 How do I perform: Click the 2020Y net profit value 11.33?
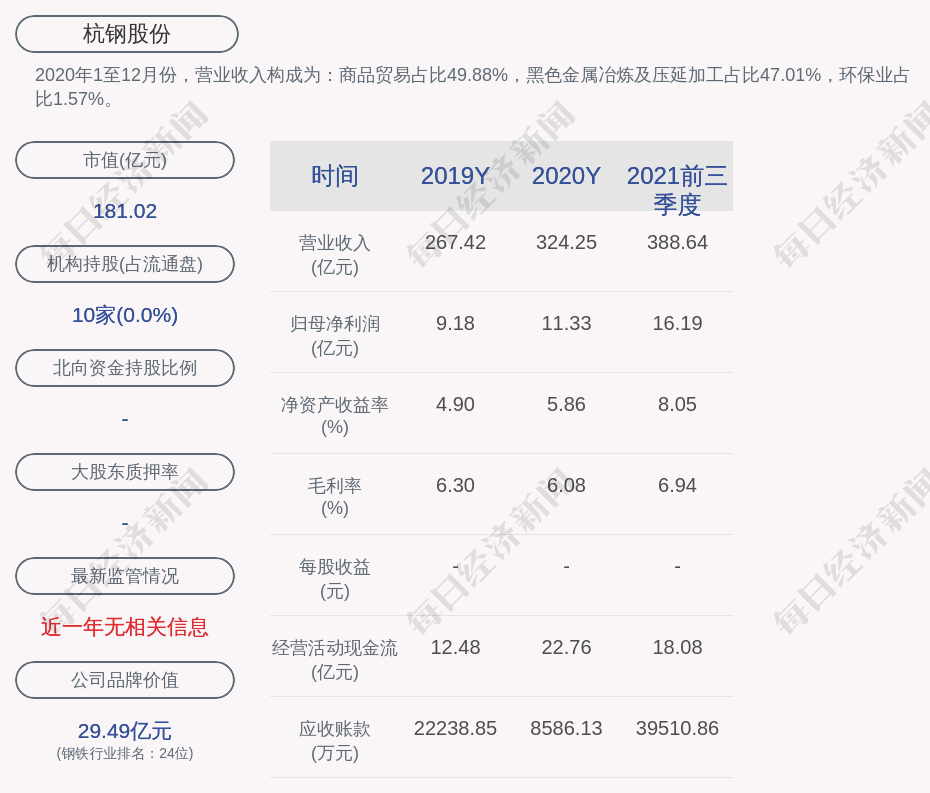point(566,323)
